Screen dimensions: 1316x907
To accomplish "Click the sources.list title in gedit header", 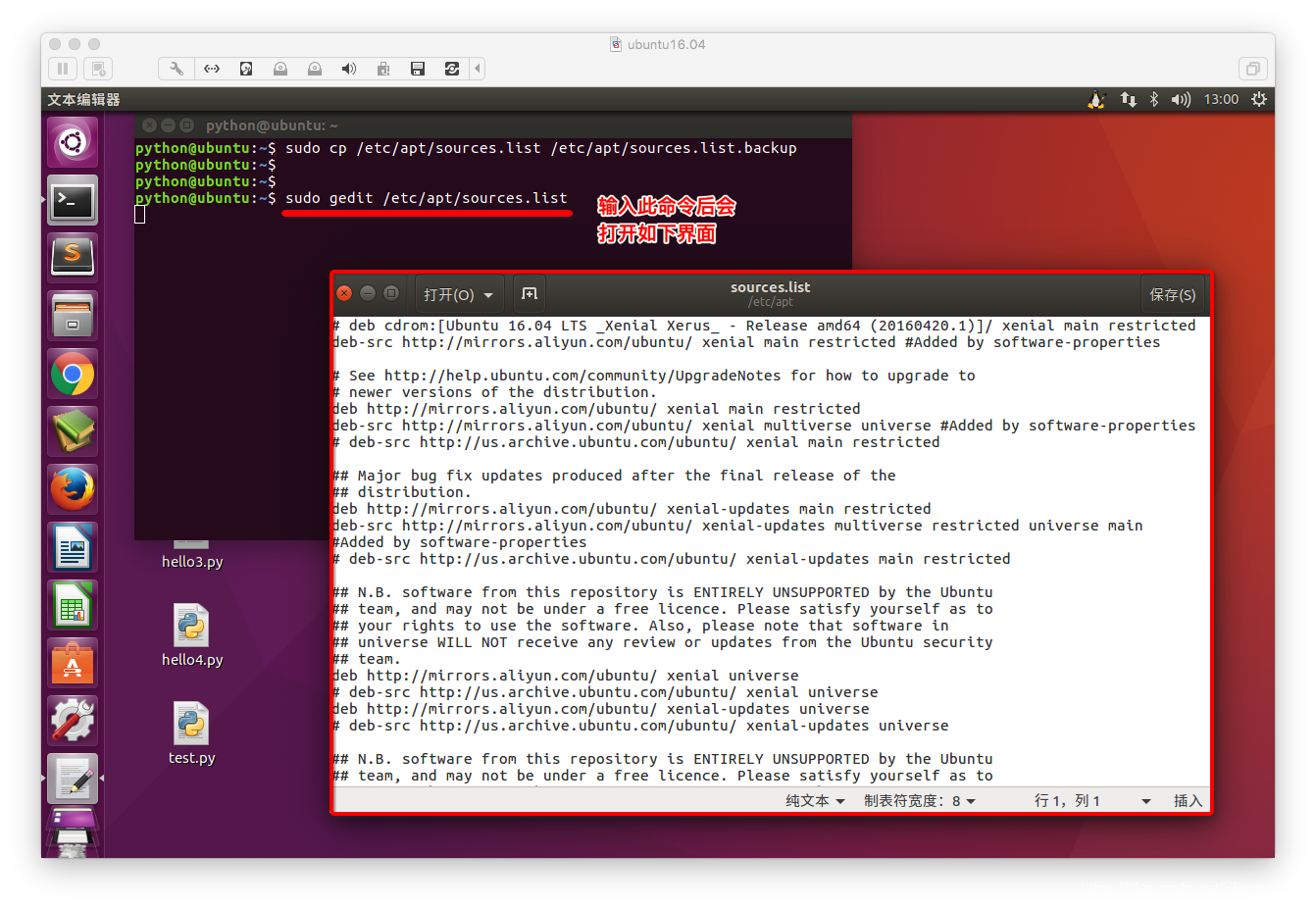I will [770, 287].
